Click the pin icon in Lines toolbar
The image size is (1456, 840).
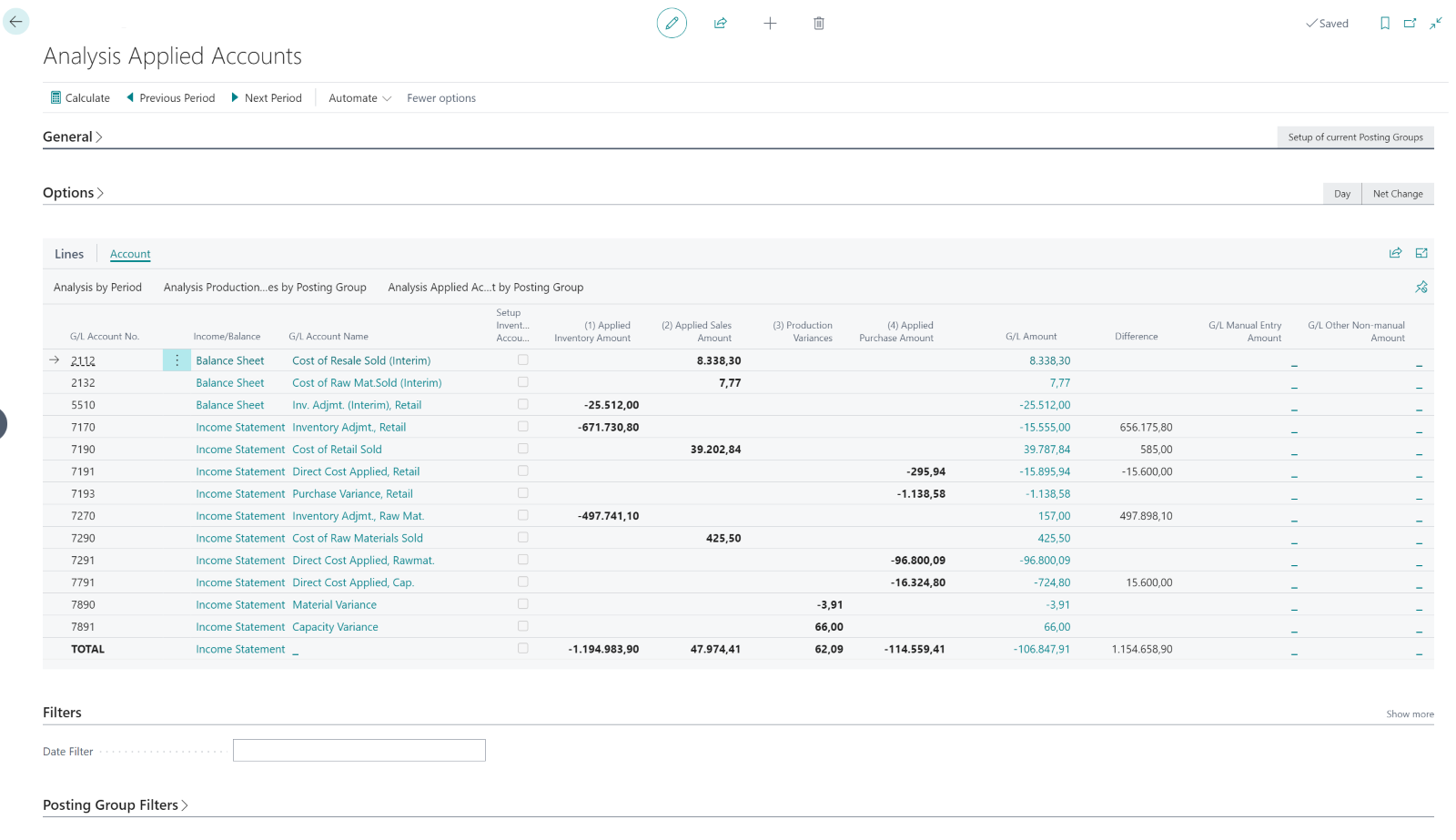(x=1421, y=287)
